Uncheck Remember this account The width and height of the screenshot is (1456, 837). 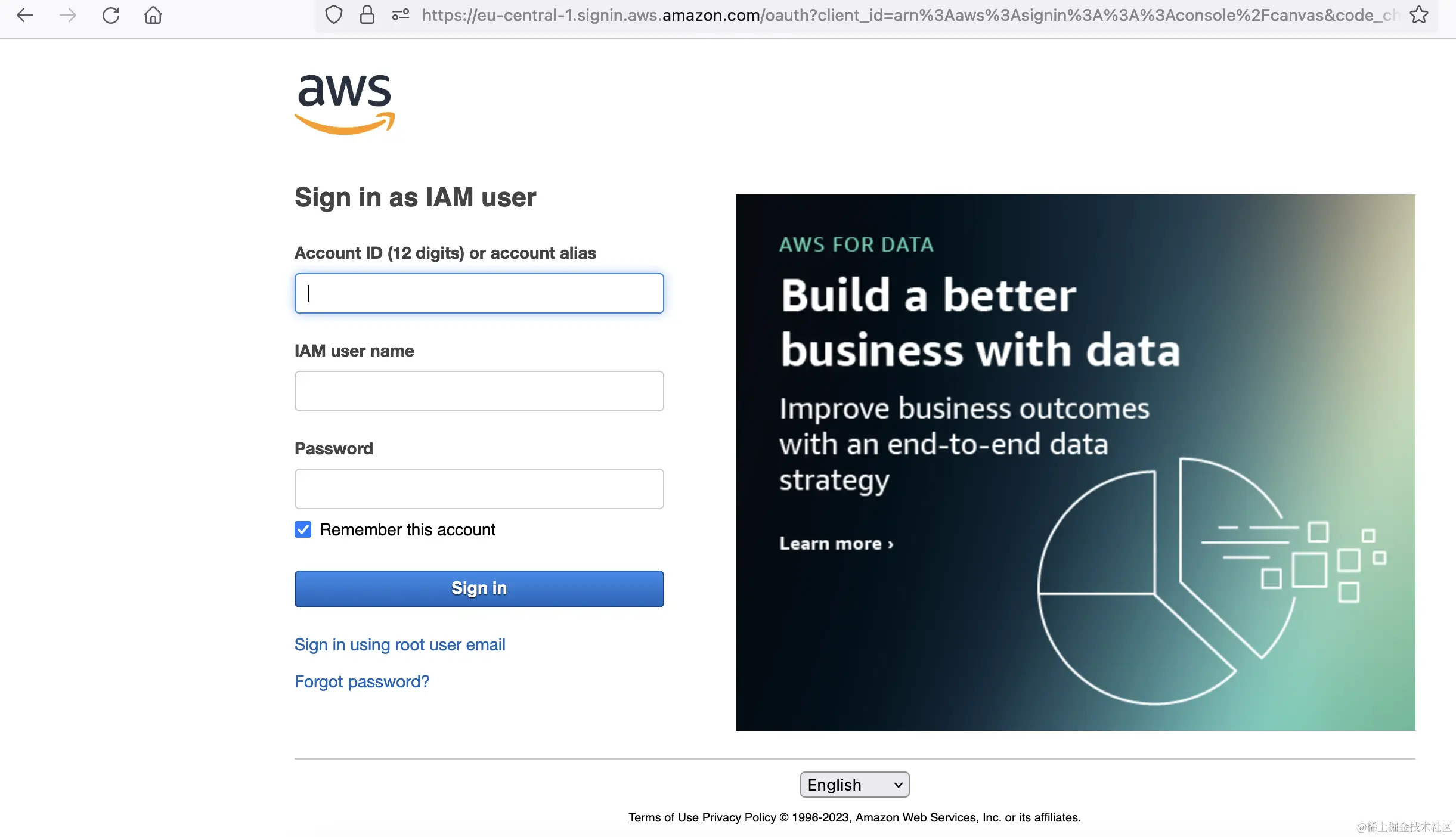point(303,529)
